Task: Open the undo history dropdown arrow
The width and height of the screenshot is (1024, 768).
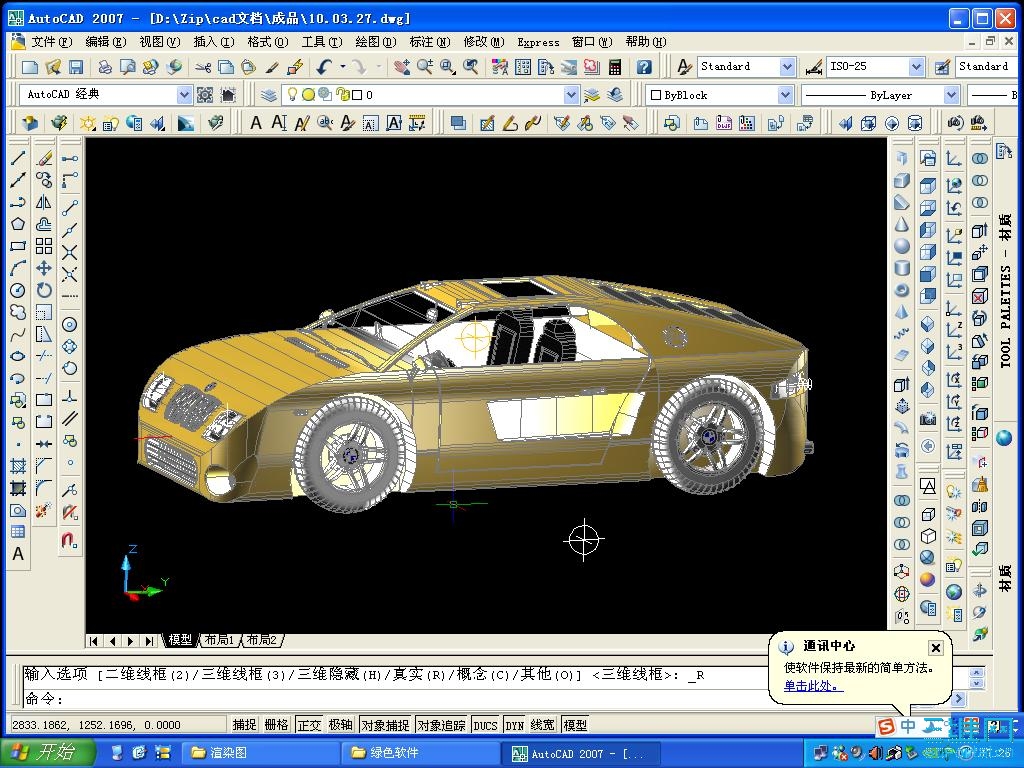Action: coord(342,67)
